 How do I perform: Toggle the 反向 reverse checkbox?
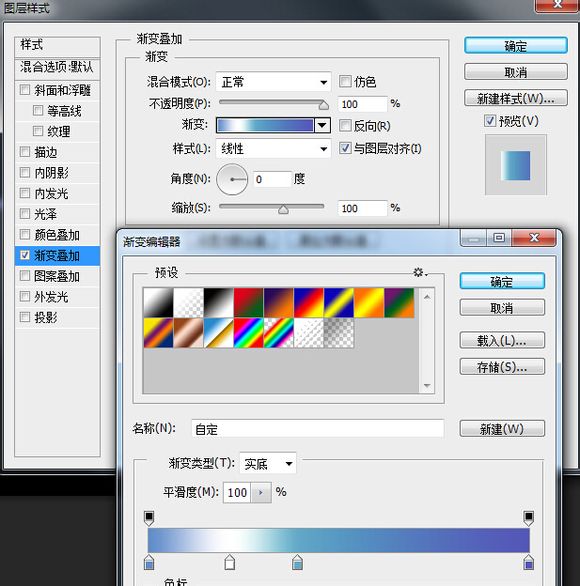345,126
